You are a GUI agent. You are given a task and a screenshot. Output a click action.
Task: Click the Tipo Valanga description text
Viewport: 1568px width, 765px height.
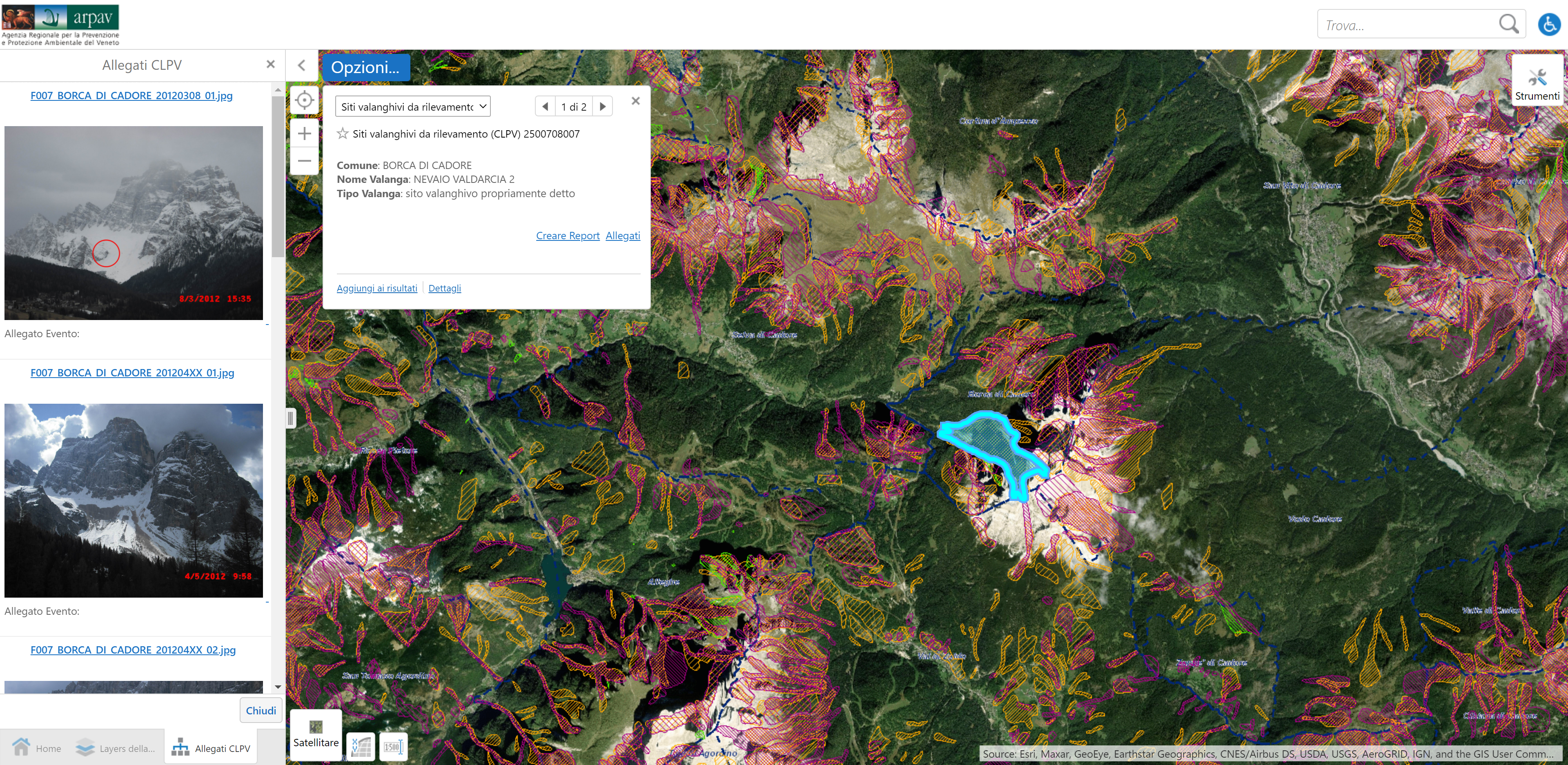(456, 193)
